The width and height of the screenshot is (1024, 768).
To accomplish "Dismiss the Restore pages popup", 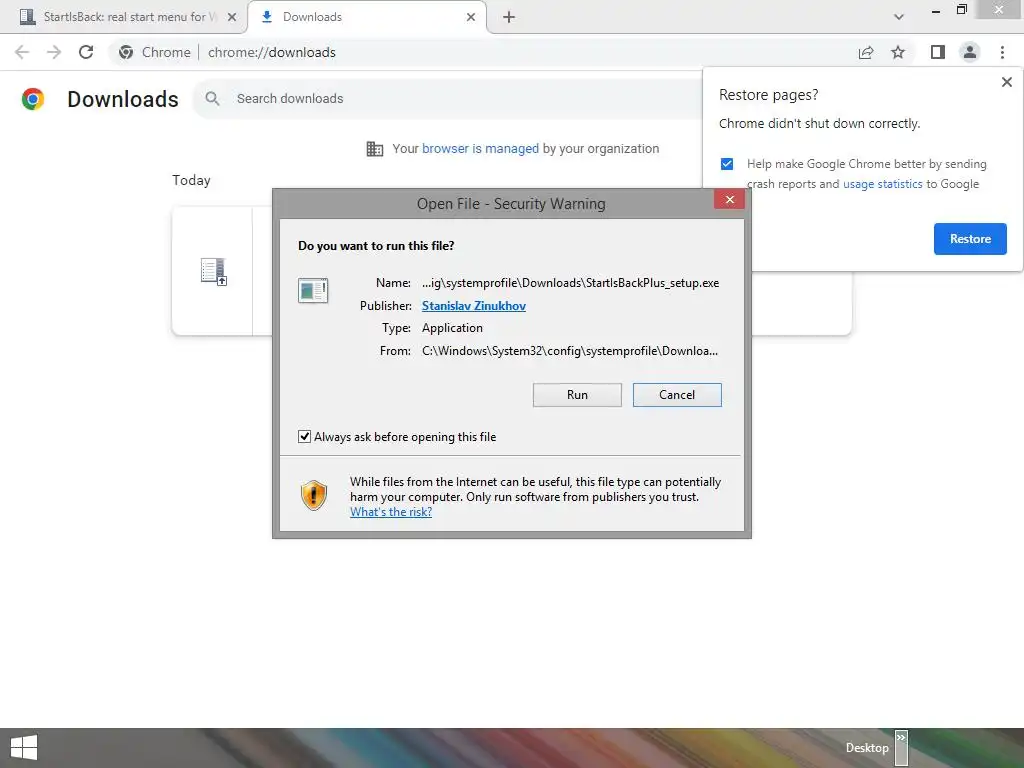I will (1006, 82).
